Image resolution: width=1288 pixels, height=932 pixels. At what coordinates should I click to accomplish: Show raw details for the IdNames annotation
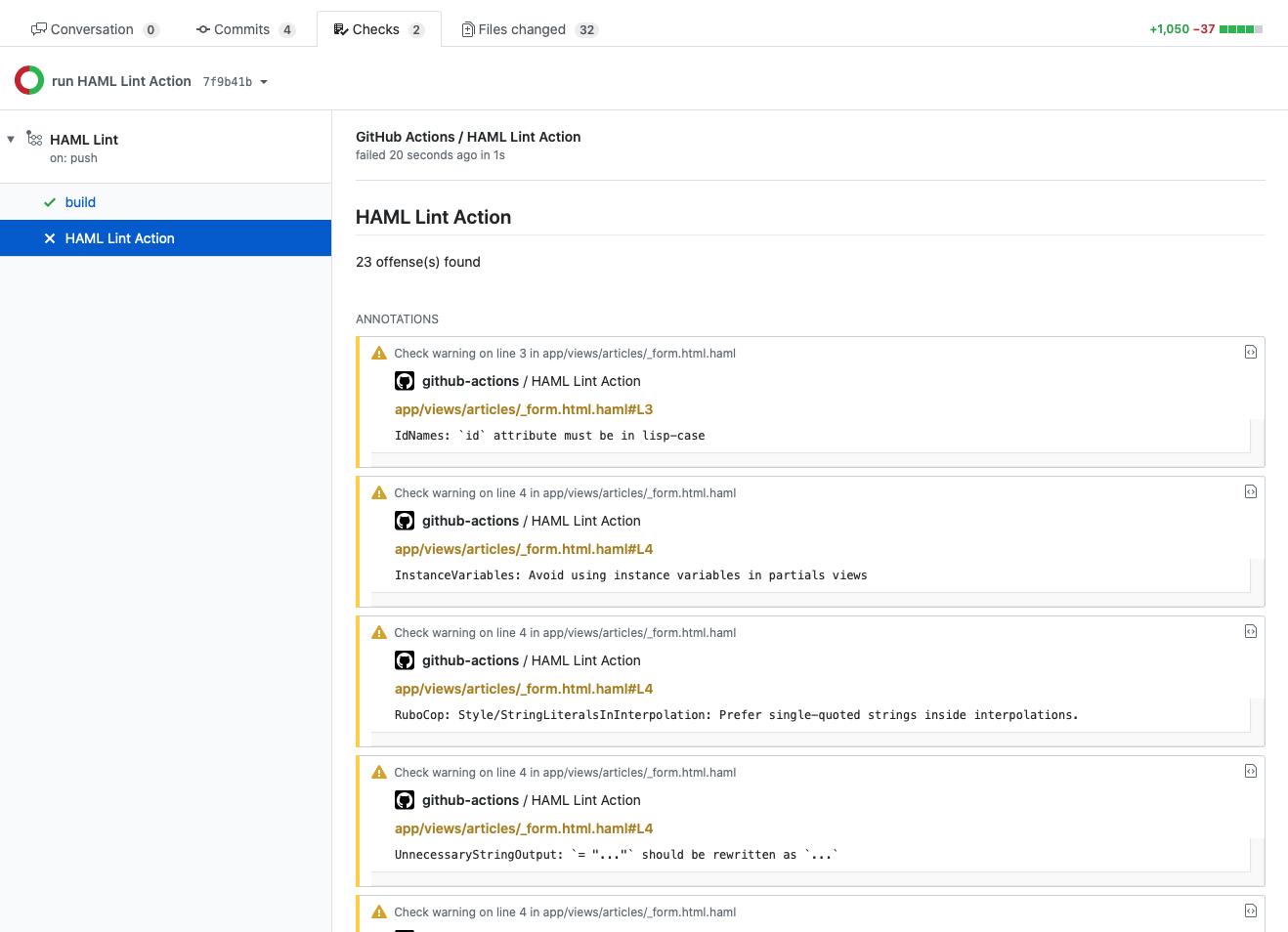tap(1251, 352)
